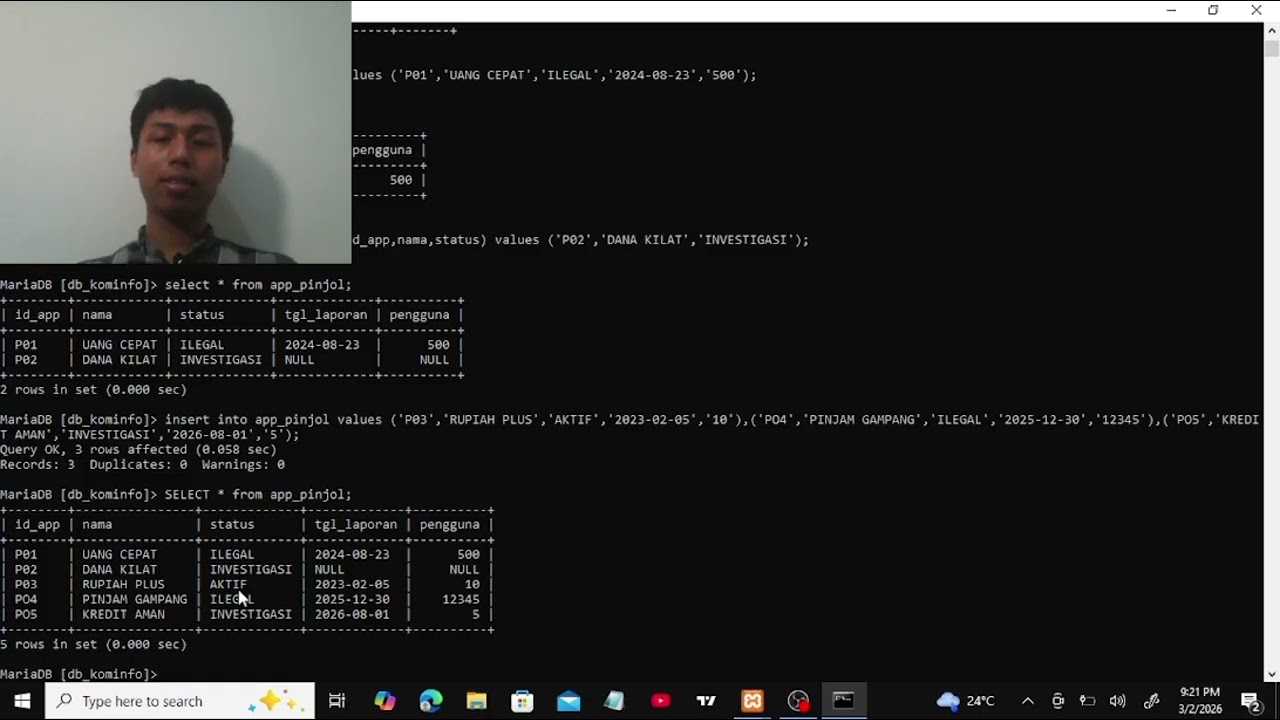Open Microsoft Store from the taskbar
Screen dimensions: 1280x720
pos(522,701)
